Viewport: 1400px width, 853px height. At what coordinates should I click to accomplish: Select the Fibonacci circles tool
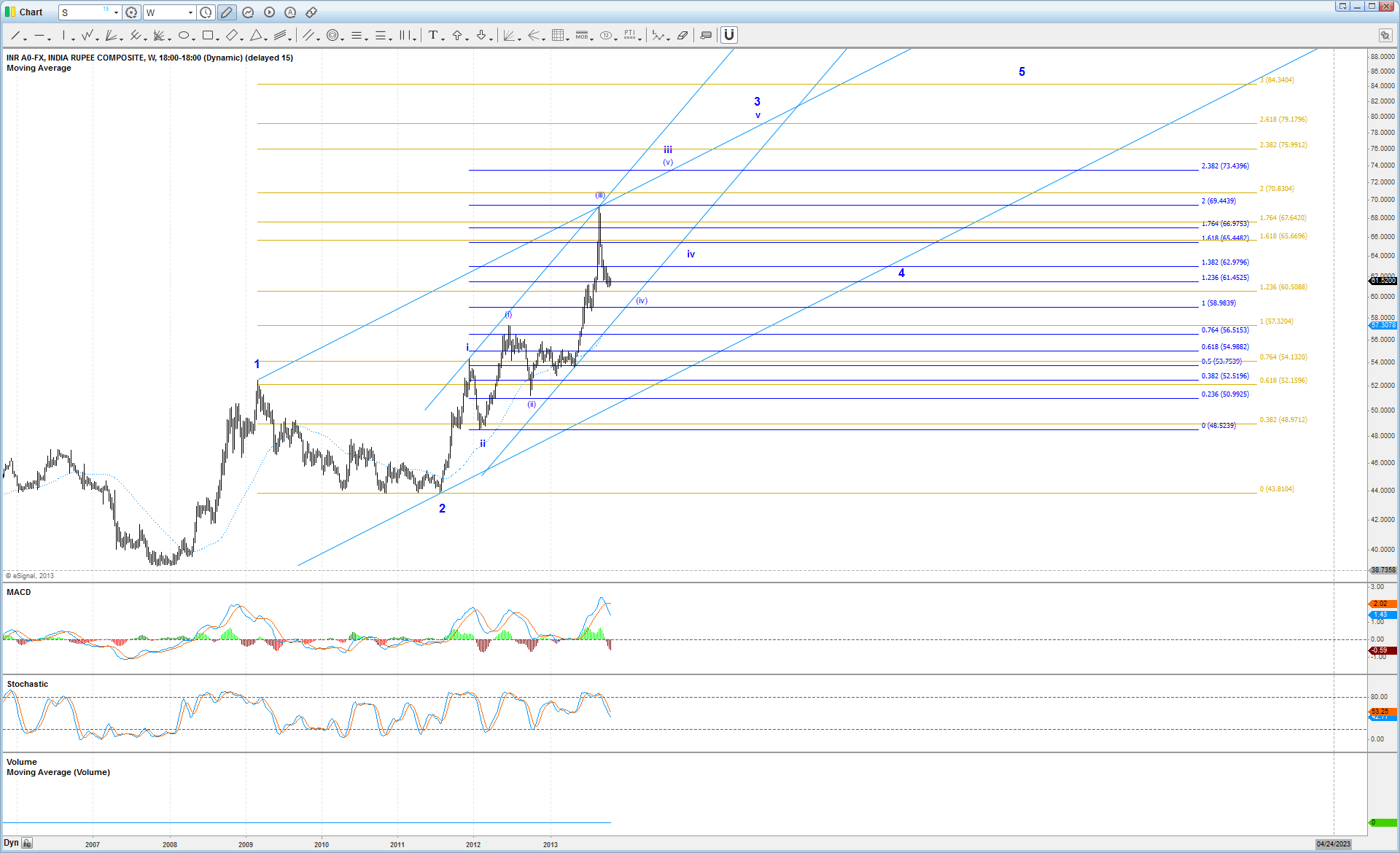pos(332,35)
